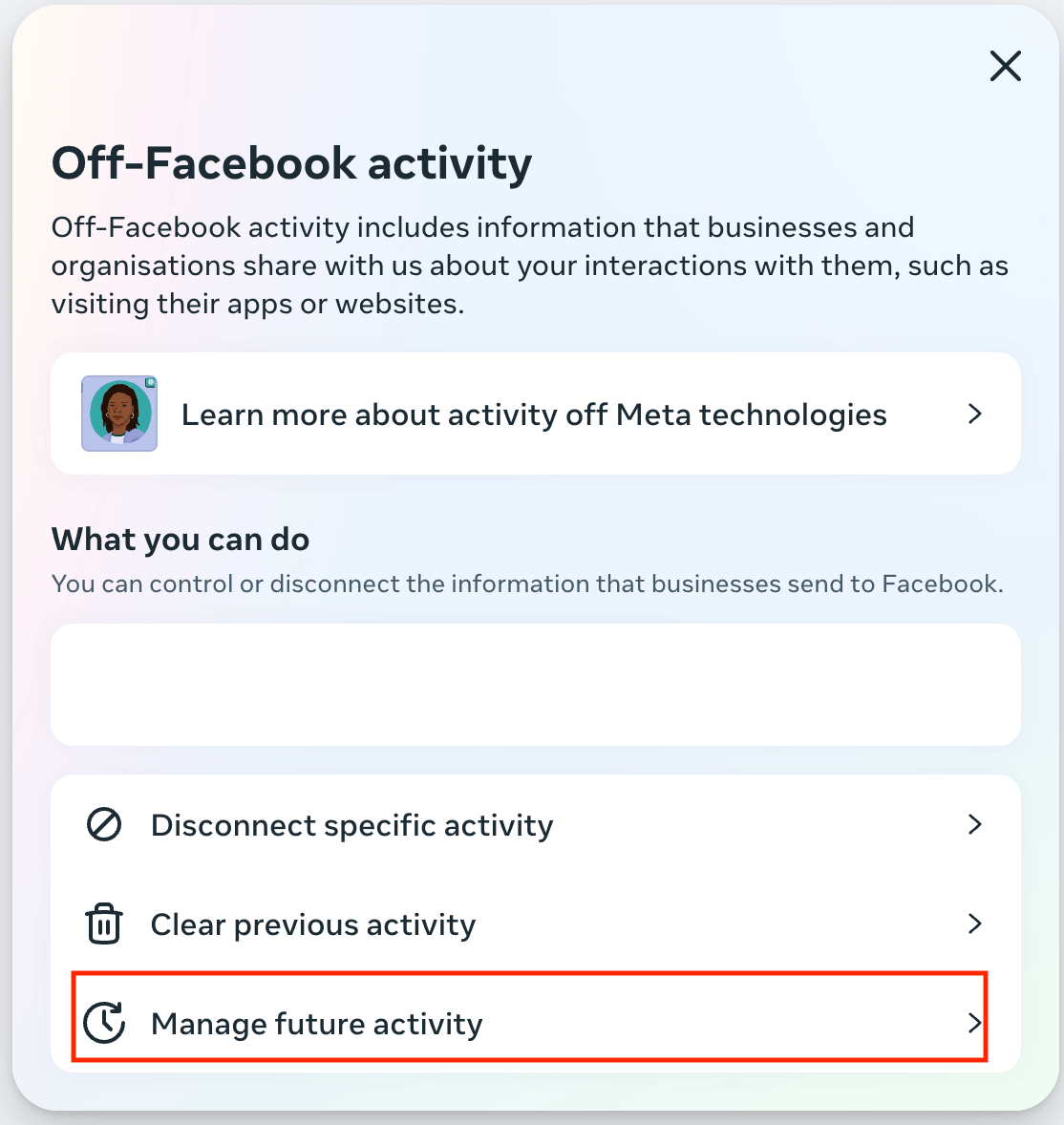The width and height of the screenshot is (1064, 1125).
Task: Click the empty white card below What you can do
Action: [x=535, y=684]
